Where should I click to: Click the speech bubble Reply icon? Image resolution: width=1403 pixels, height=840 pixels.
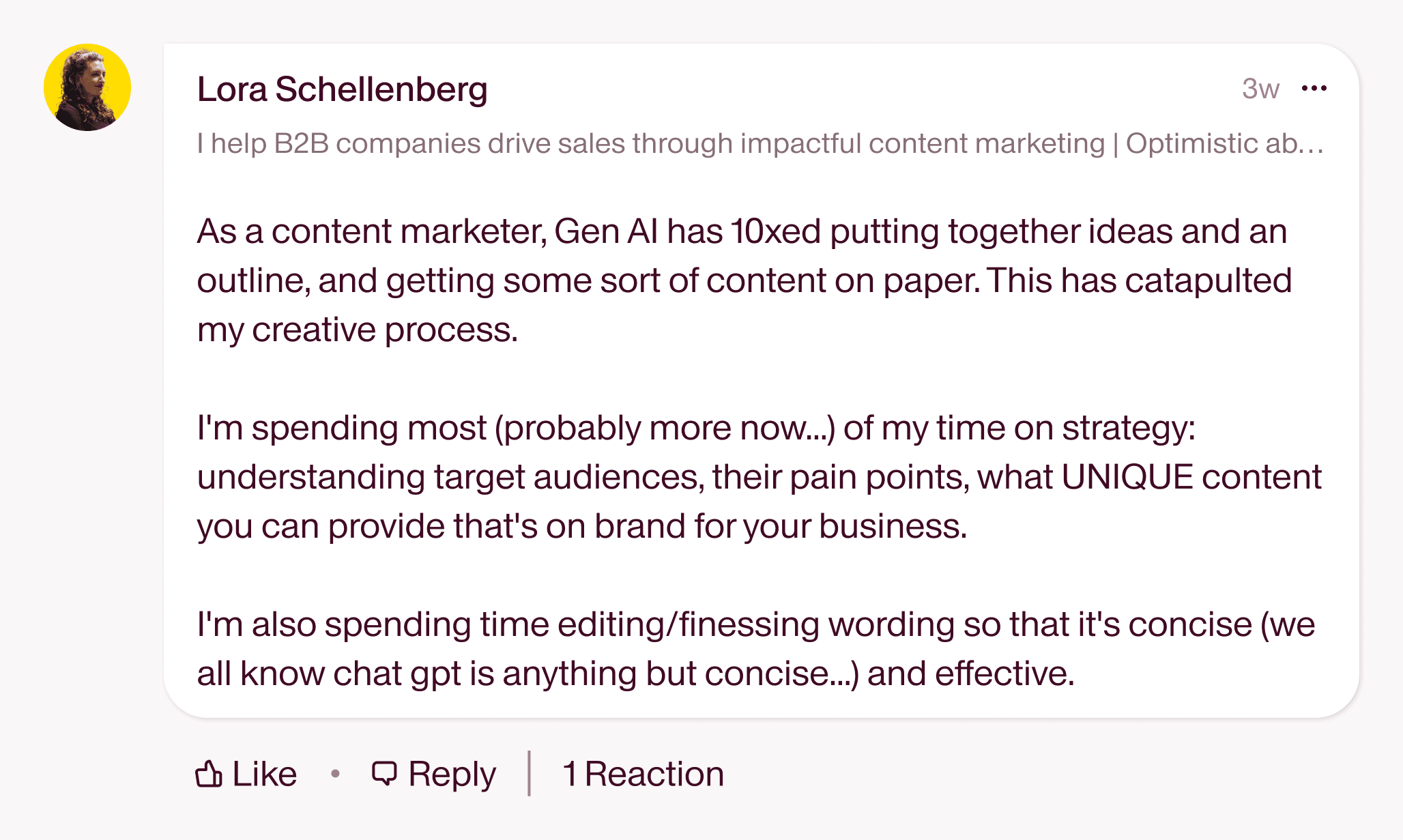pyautogui.click(x=384, y=774)
